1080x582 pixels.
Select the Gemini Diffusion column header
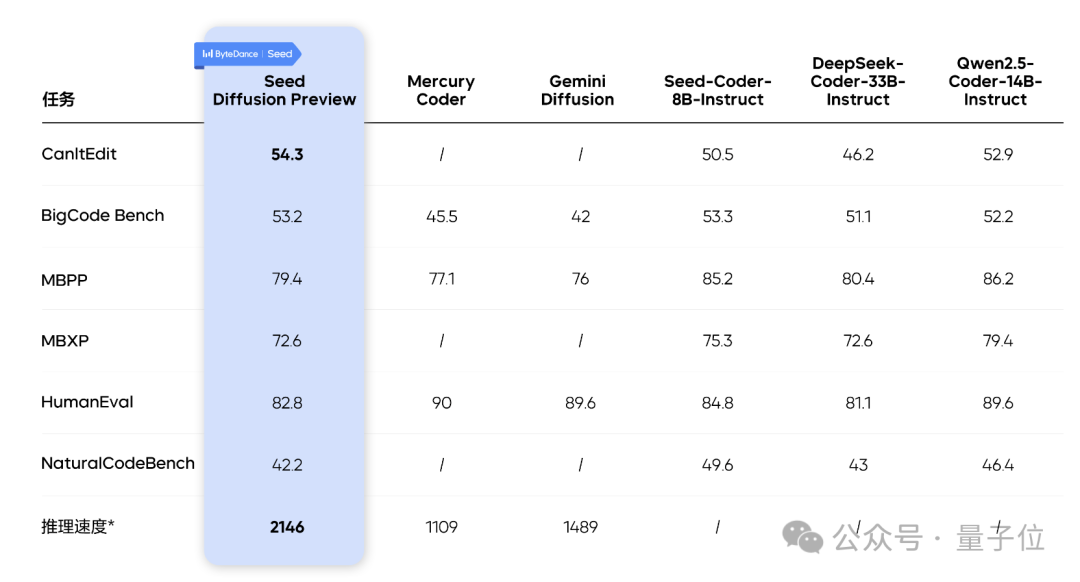tap(577, 90)
